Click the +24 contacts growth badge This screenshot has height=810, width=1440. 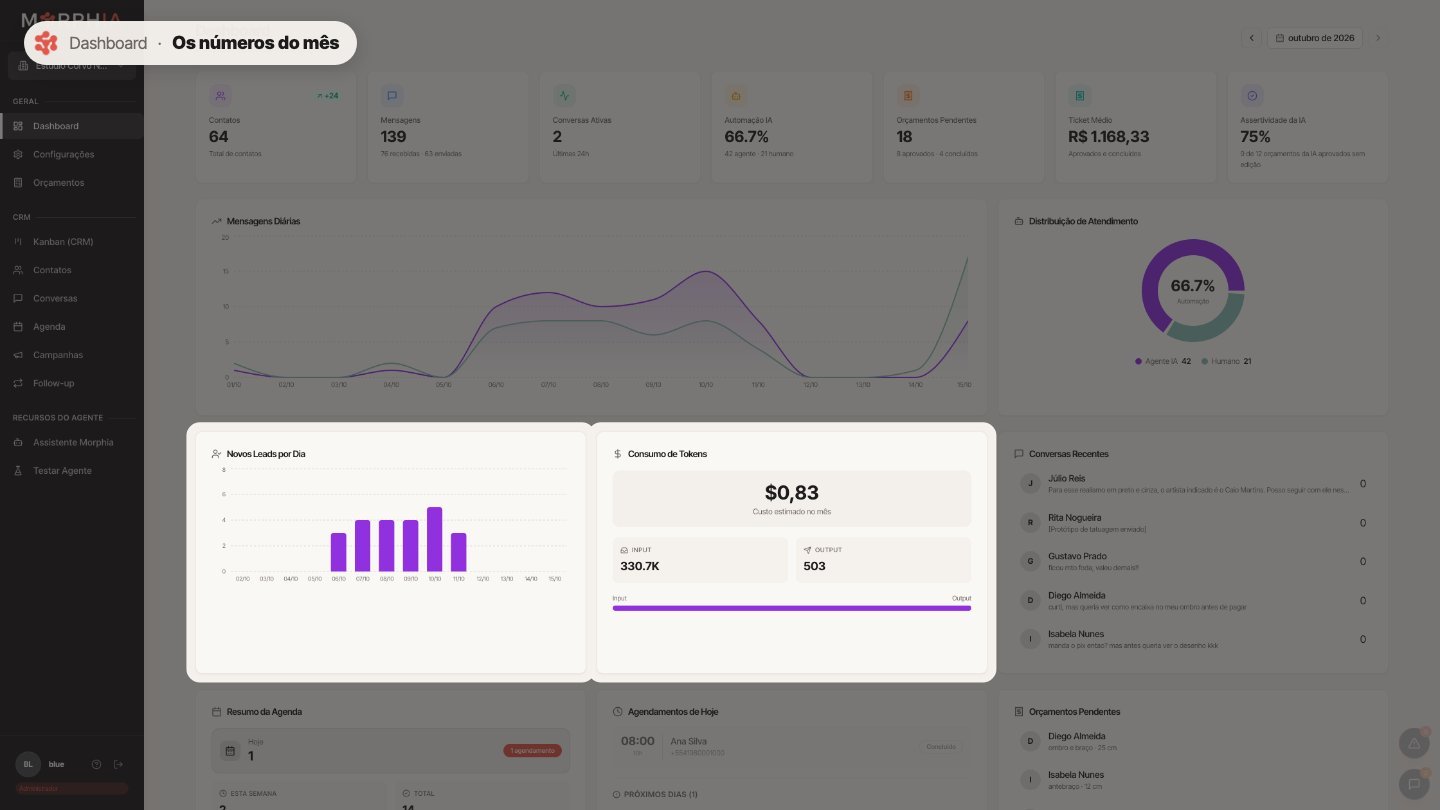(x=327, y=96)
